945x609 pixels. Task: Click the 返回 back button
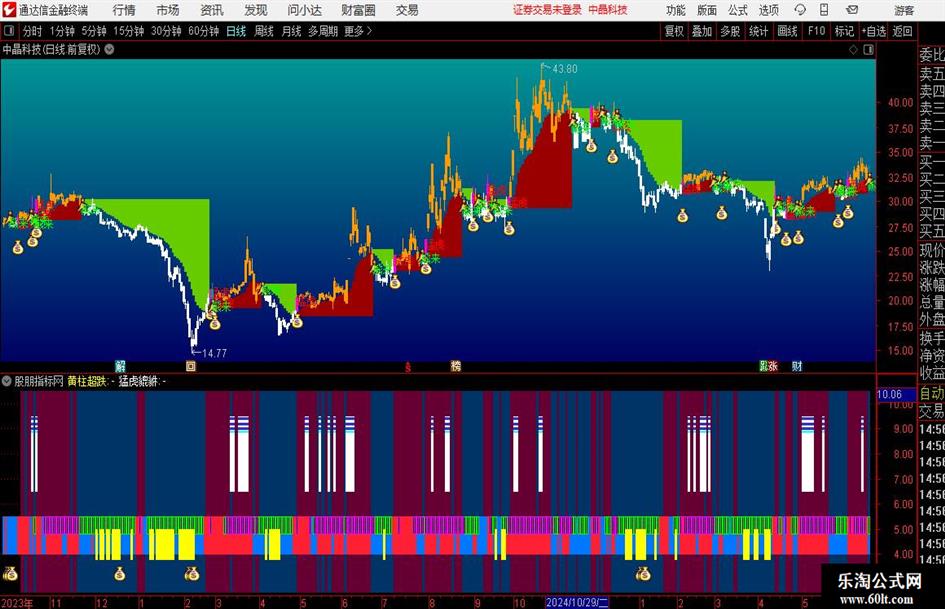point(902,31)
